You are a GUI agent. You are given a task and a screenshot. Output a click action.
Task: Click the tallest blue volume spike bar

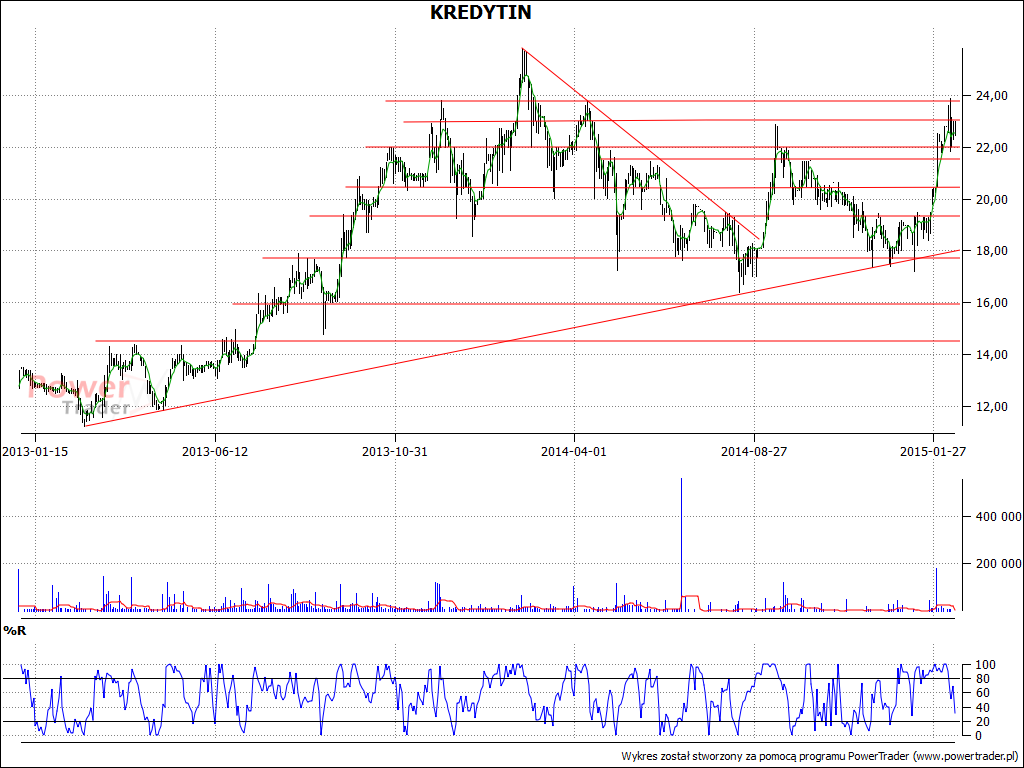pyautogui.click(x=682, y=545)
